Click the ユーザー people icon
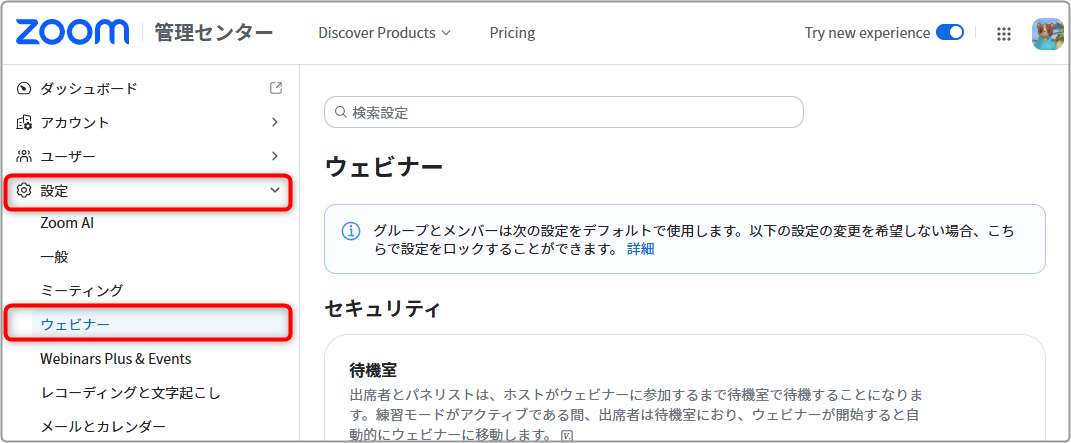Viewport: 1071px width, 443px height. (25, 156)
